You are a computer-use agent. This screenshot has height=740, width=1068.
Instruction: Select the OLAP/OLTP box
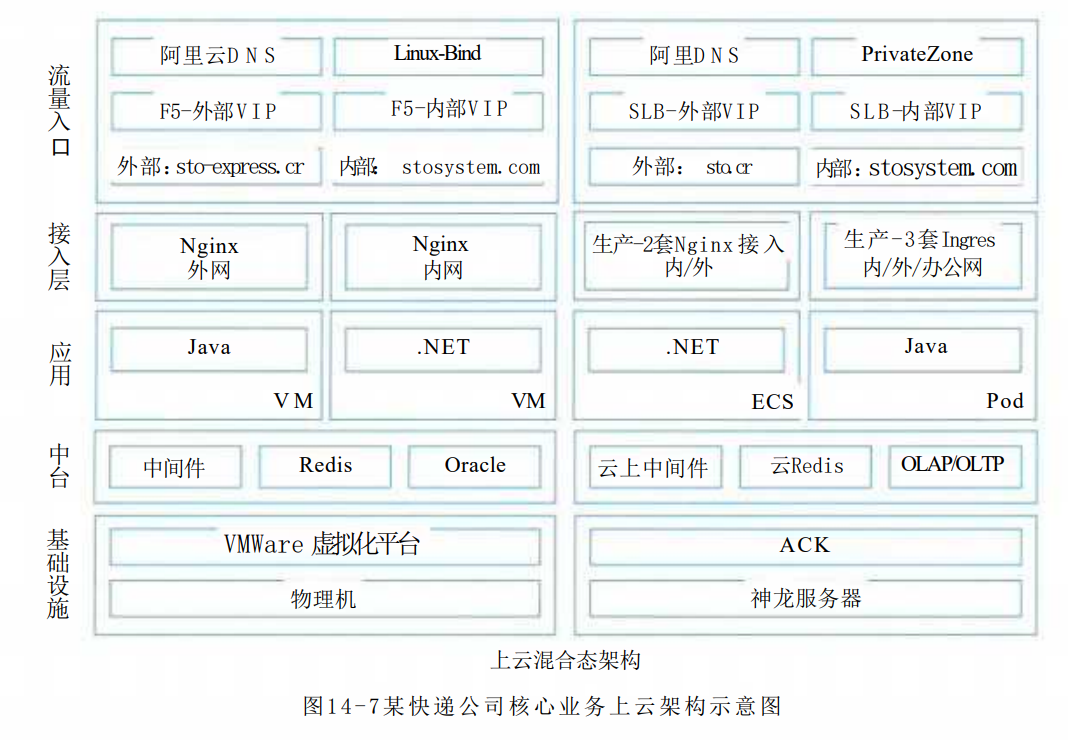955,467
